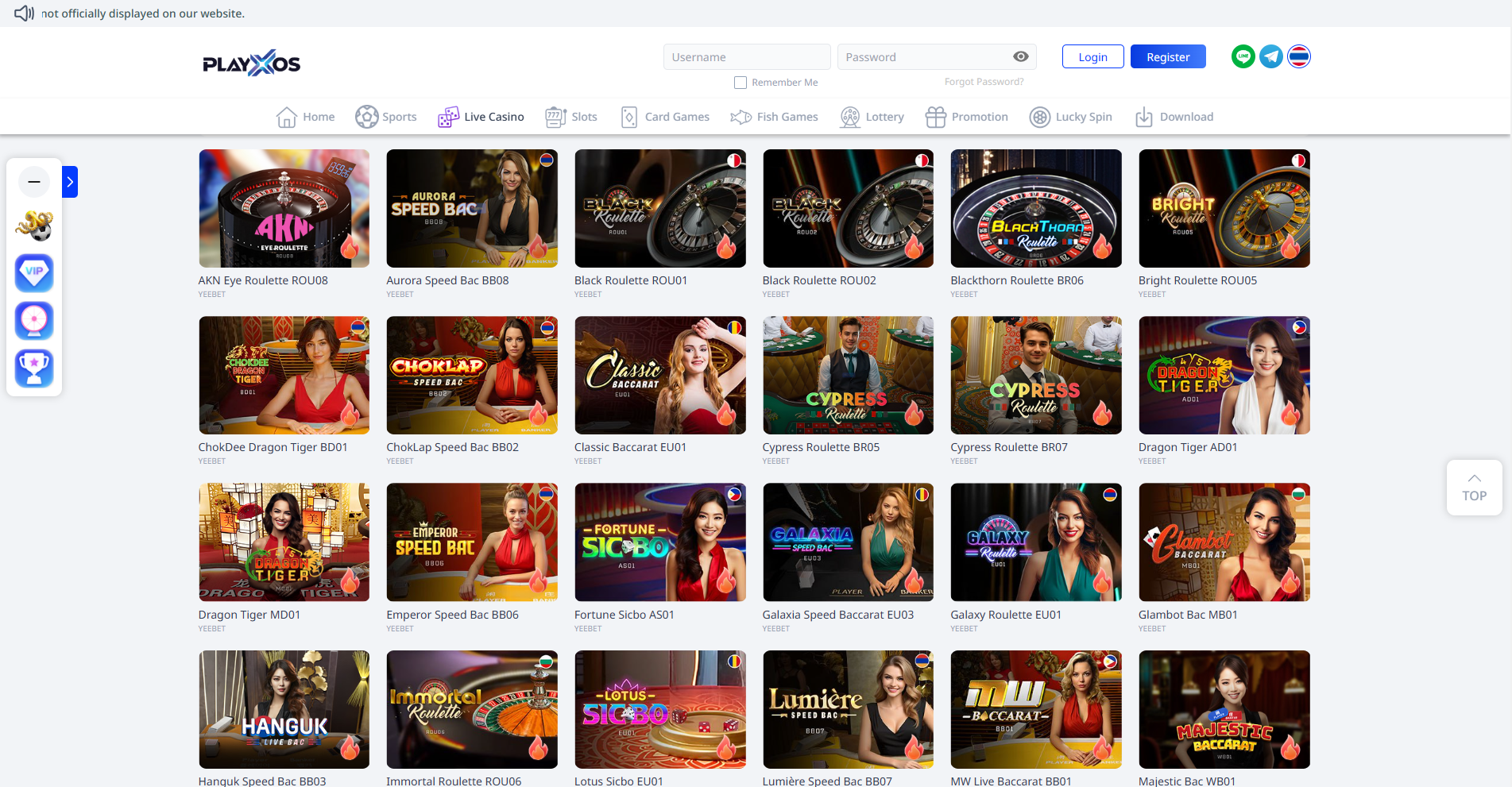Open the VIP diamond sidebar icon
Screen dimensions: 1512x787
[34, 272]
